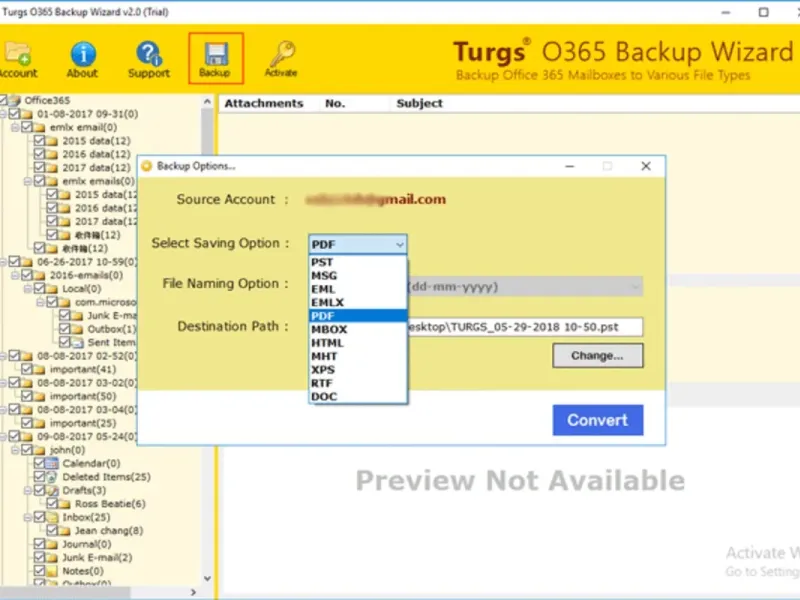Select the 2017 data(12) row under emlx email
Screen dimensions: 800x600
click(96, 167)
